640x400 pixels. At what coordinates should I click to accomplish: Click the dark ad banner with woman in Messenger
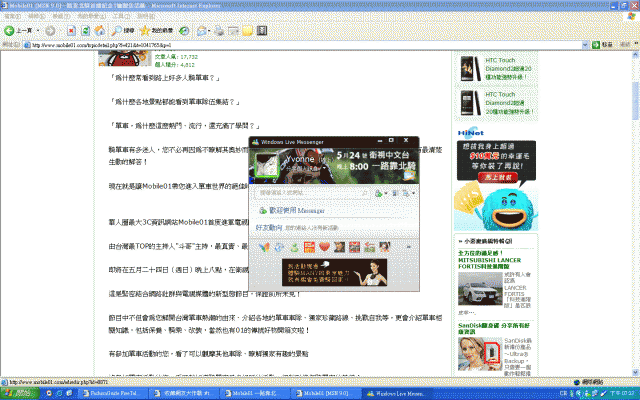click(x=334, y=272)
